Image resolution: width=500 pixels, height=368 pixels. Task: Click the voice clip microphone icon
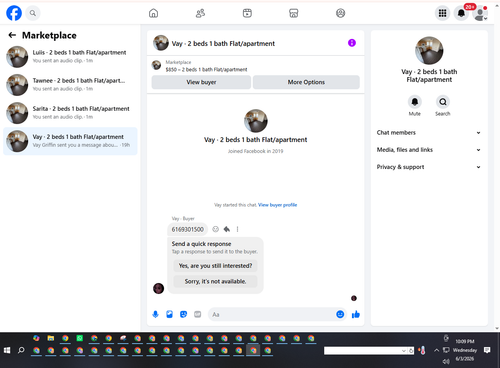point(155,314)
